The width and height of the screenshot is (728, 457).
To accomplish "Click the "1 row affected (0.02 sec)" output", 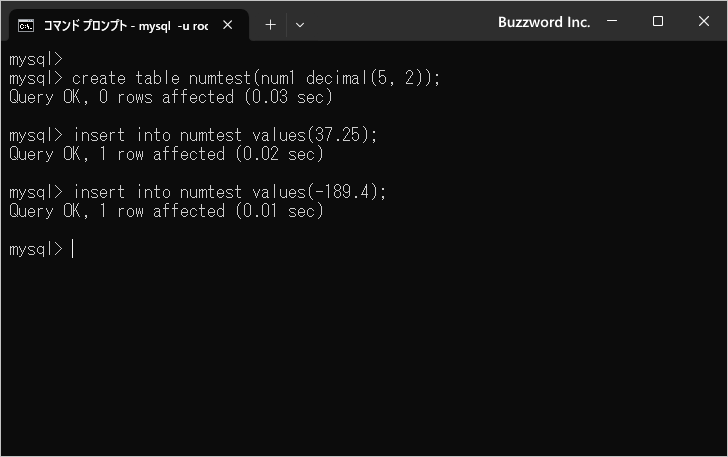I will coord(166,154).
